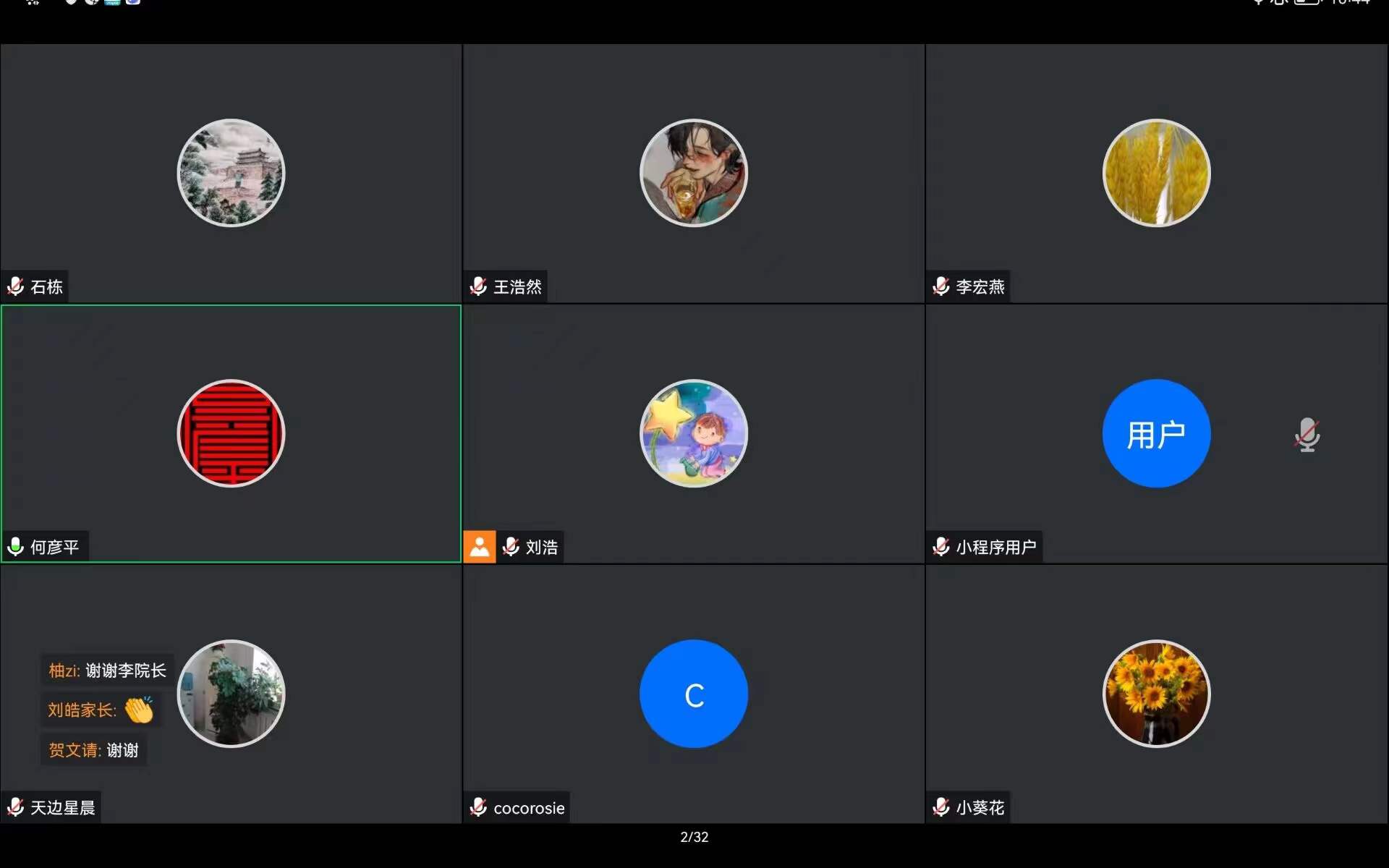Open chat message from 柚zi

pos(107,671)
